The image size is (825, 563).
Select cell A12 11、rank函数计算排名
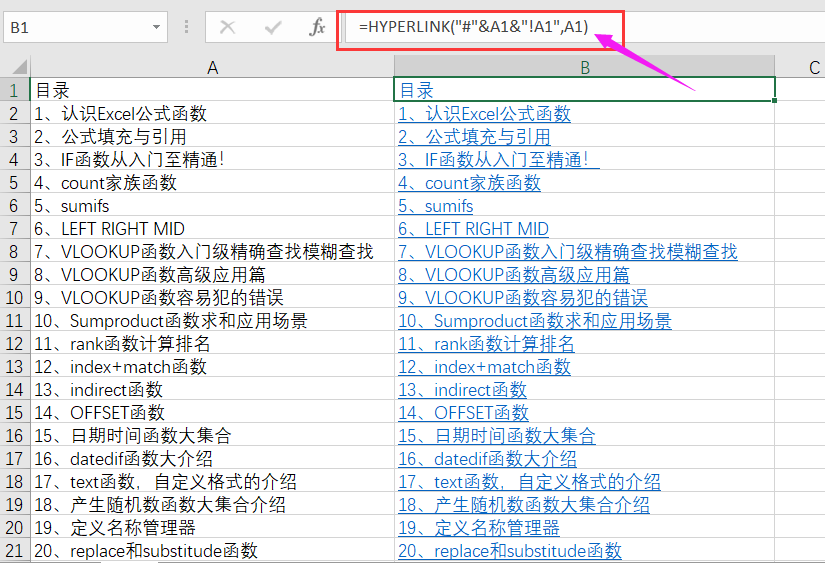(212, 344)
